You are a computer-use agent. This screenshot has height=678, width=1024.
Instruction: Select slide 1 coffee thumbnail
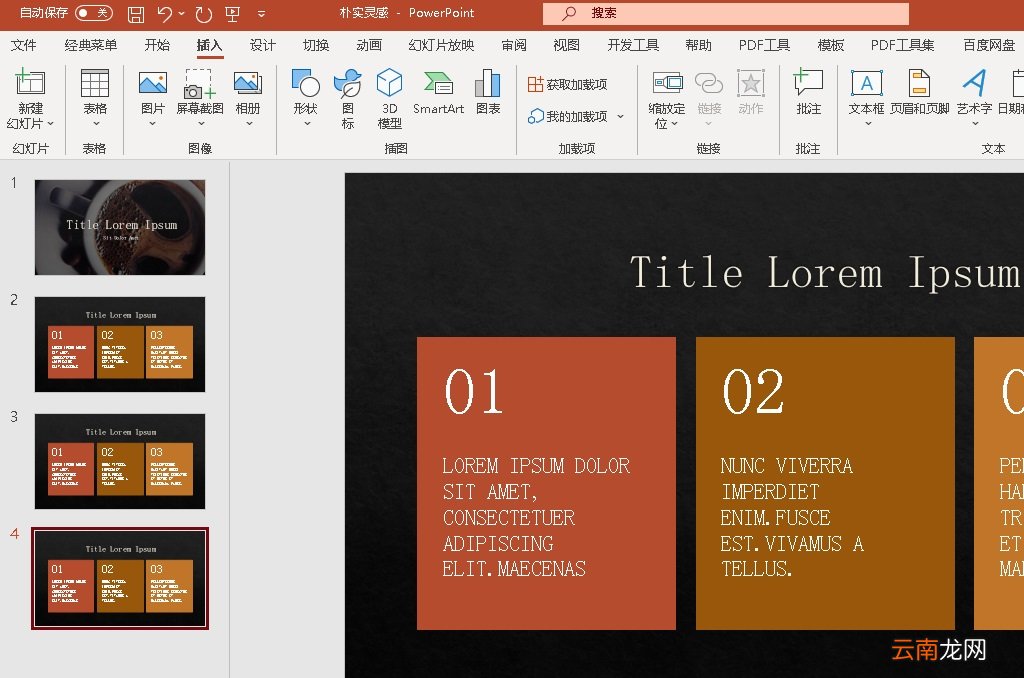[x=120, y=227]
